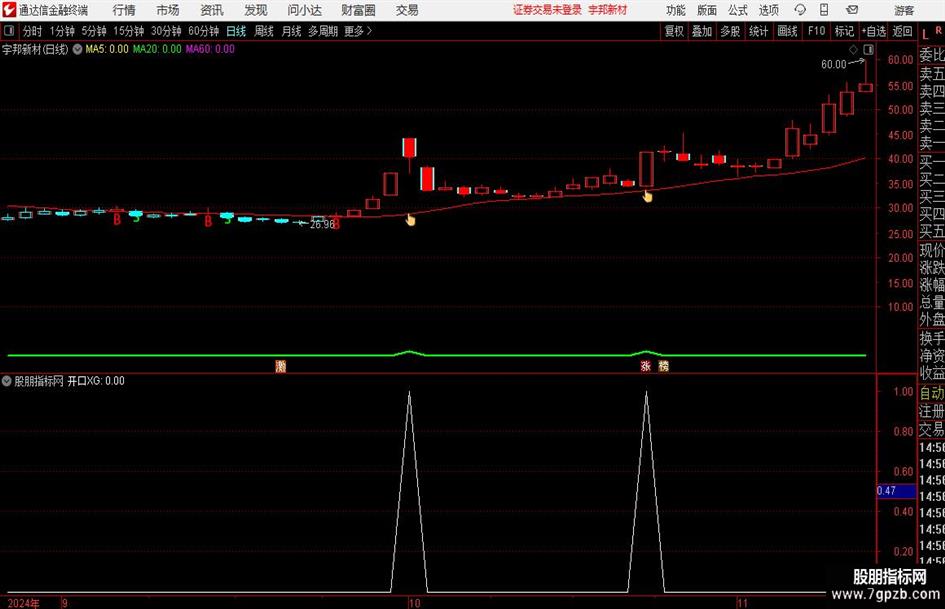Screen dimensions: 945x609
Task: Open the 选项 menu
Action: point(769,10)
